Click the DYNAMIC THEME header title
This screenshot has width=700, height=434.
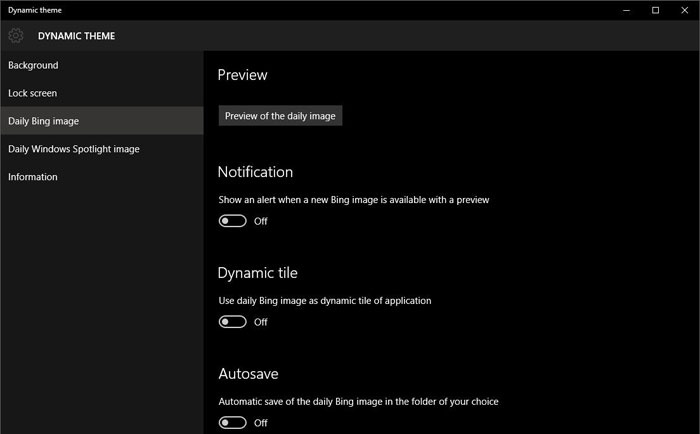tap(76, 37)
